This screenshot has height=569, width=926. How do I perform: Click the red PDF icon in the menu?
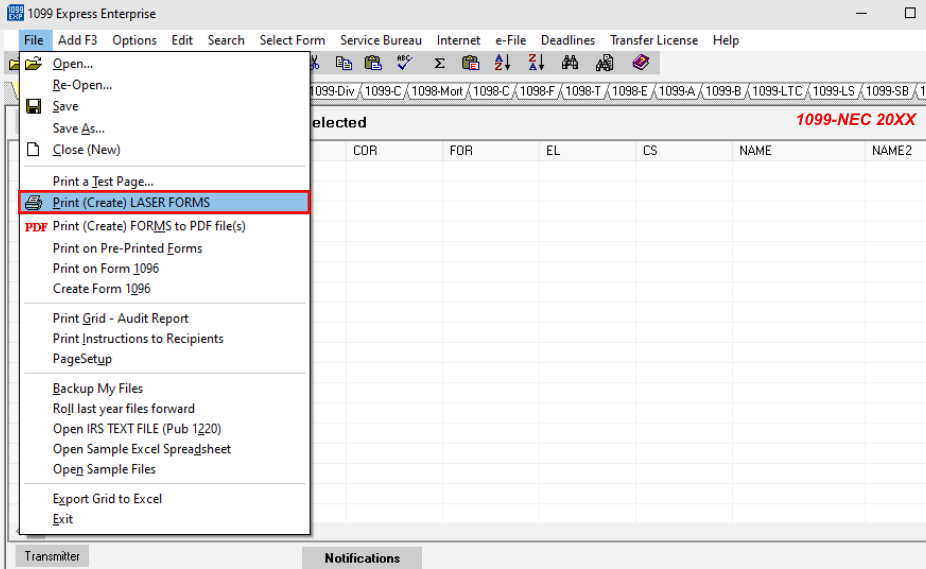tap(36, 227)
